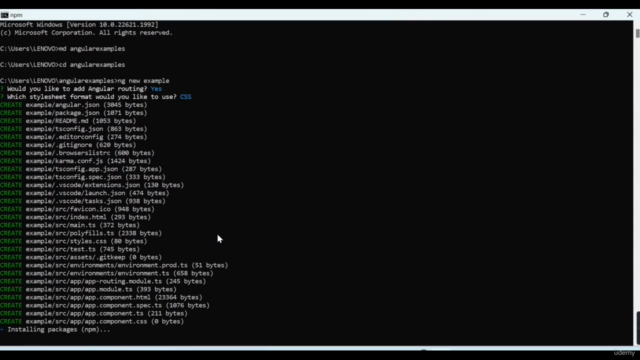
Task: Click the app-routing.module.ts line
Action: (103, 281)
